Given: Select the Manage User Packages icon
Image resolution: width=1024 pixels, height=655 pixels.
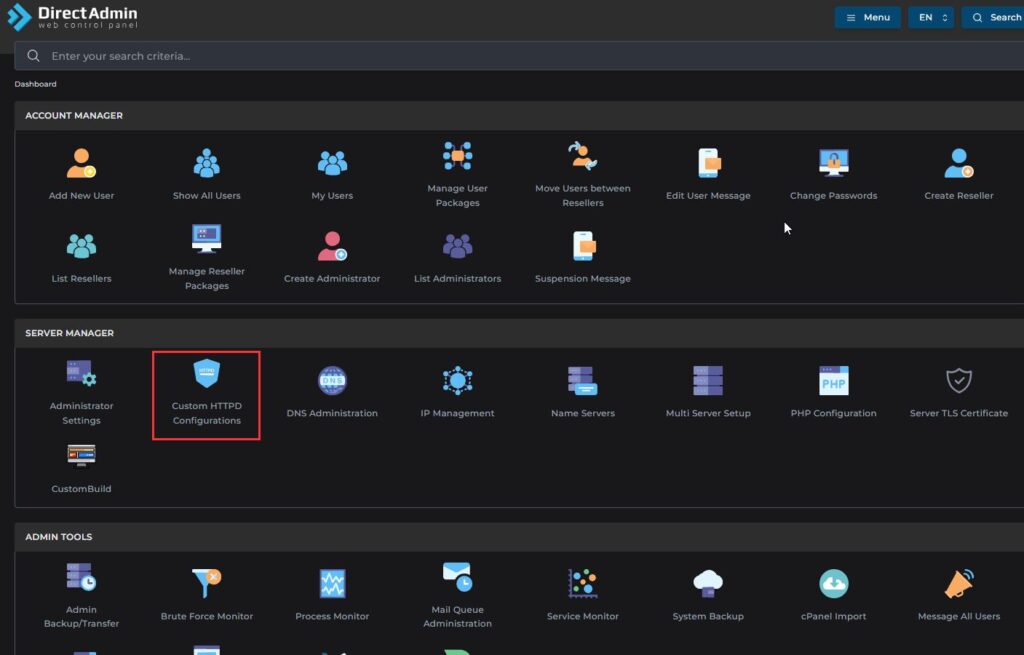Looking at the screenshot, I should (x=457, y=158).
